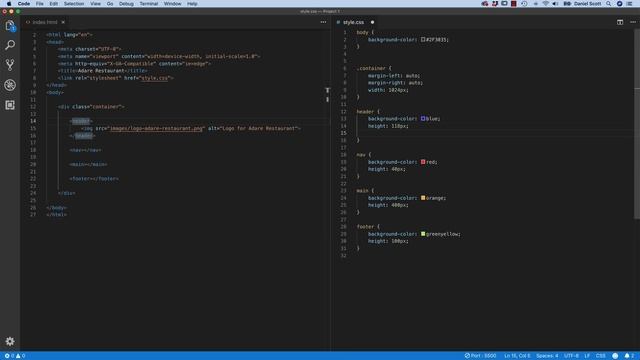
Task: Open the File menu
Action: click(40, 4)
